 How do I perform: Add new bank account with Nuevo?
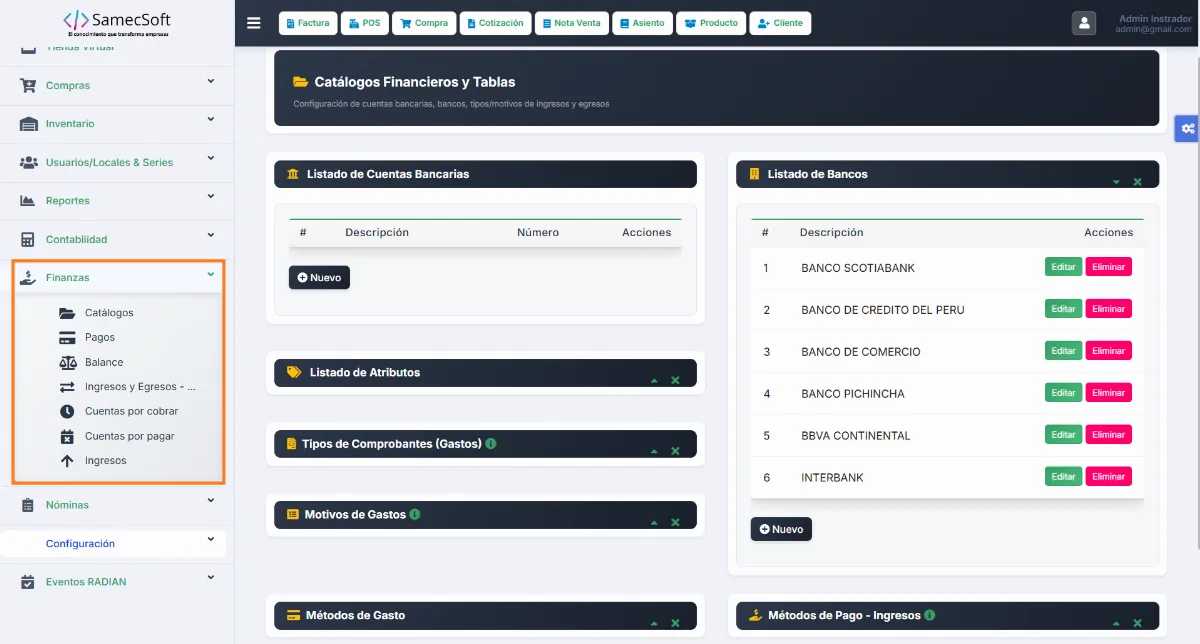319,277
